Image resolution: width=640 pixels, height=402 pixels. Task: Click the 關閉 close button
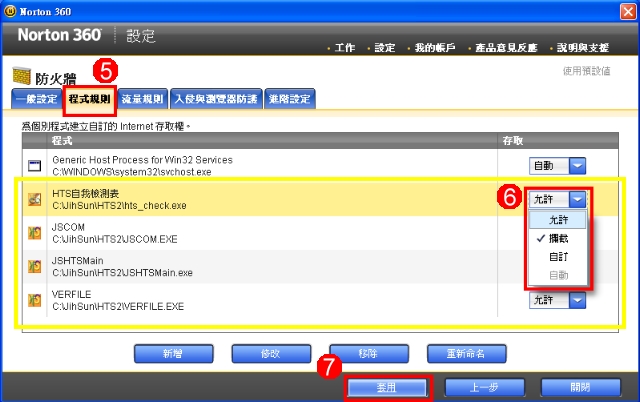point(581,387)
